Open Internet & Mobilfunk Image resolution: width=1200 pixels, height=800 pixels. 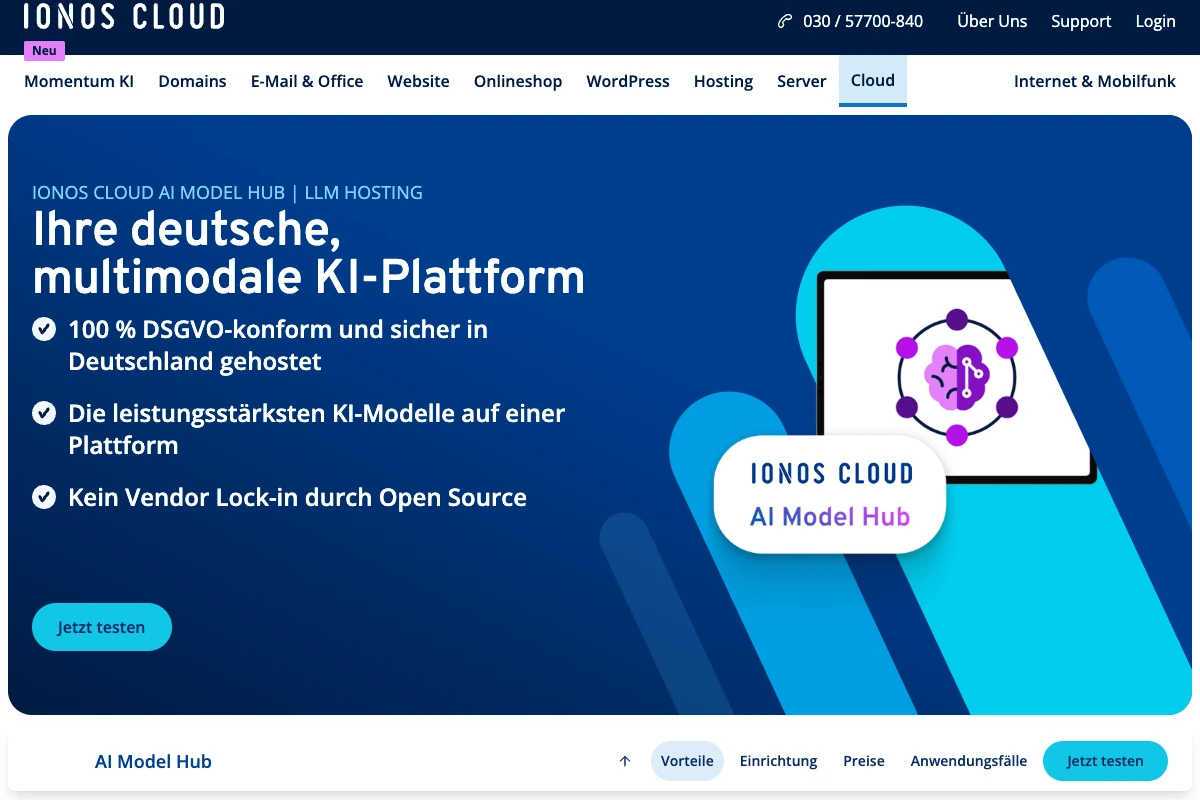point(1095,81)
